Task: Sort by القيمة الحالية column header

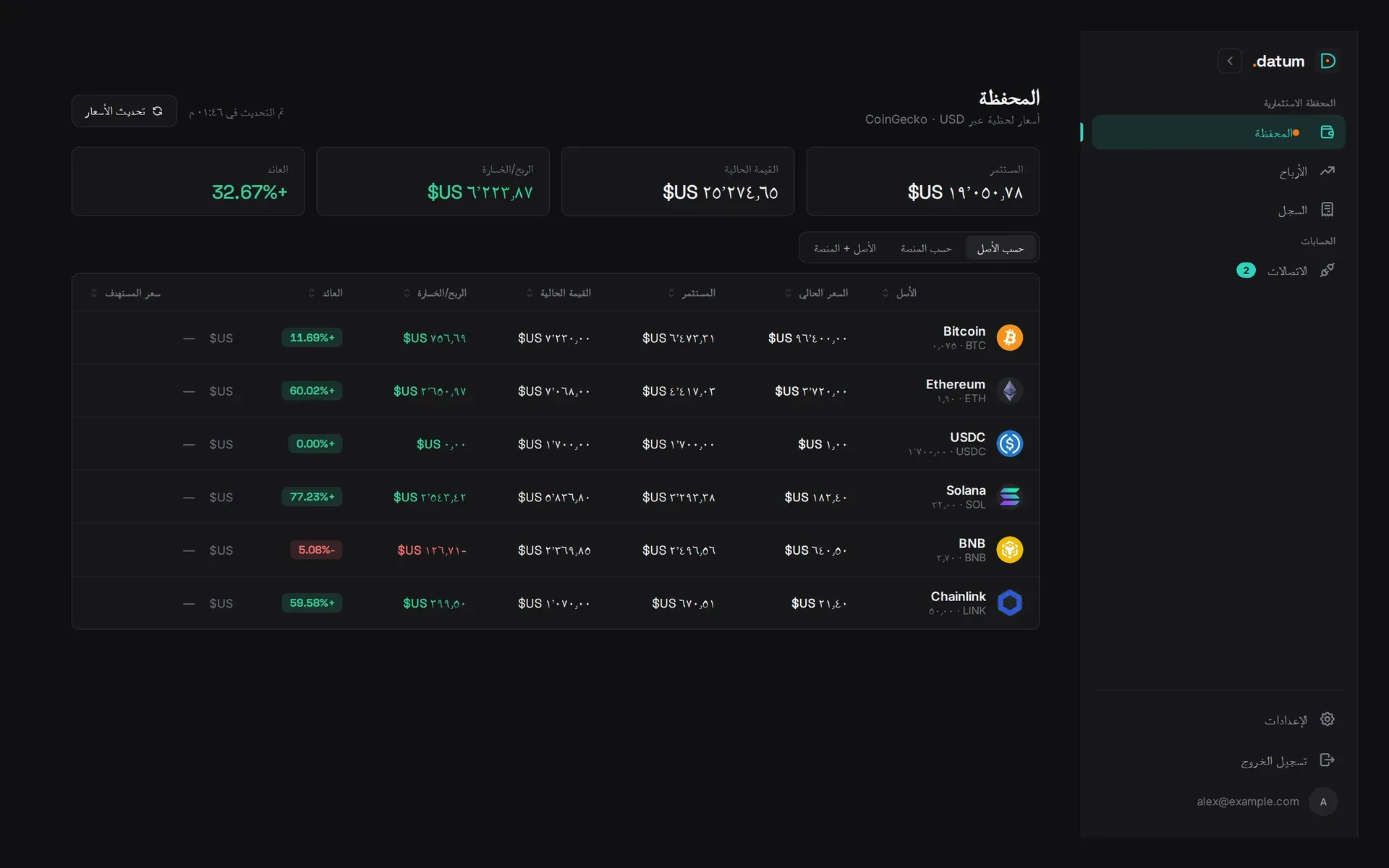Action: coord(558,293)
